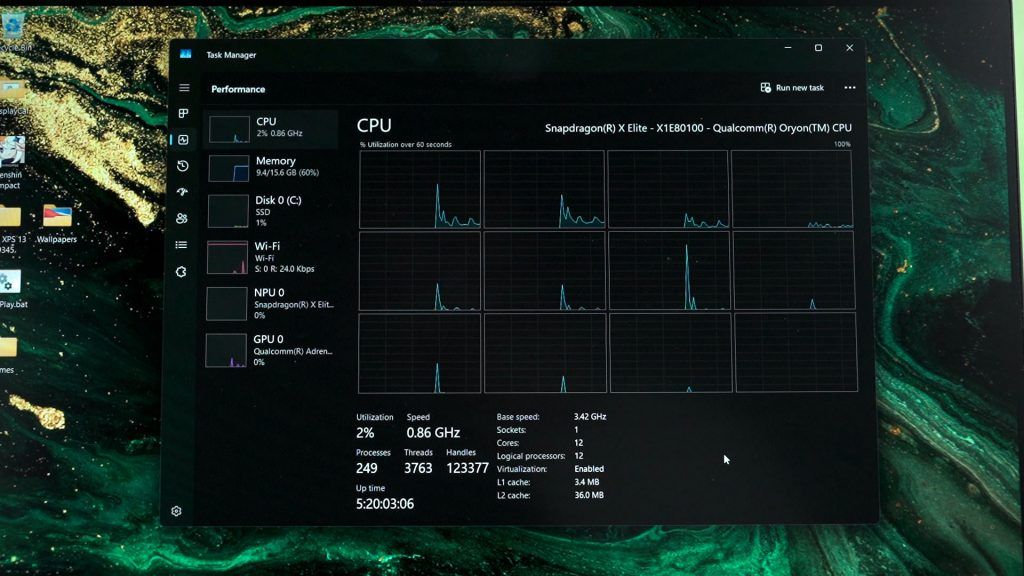Click the Task Manager title bar icon
This screenshot has width=1024, height=576.
[x=185, y=54]
